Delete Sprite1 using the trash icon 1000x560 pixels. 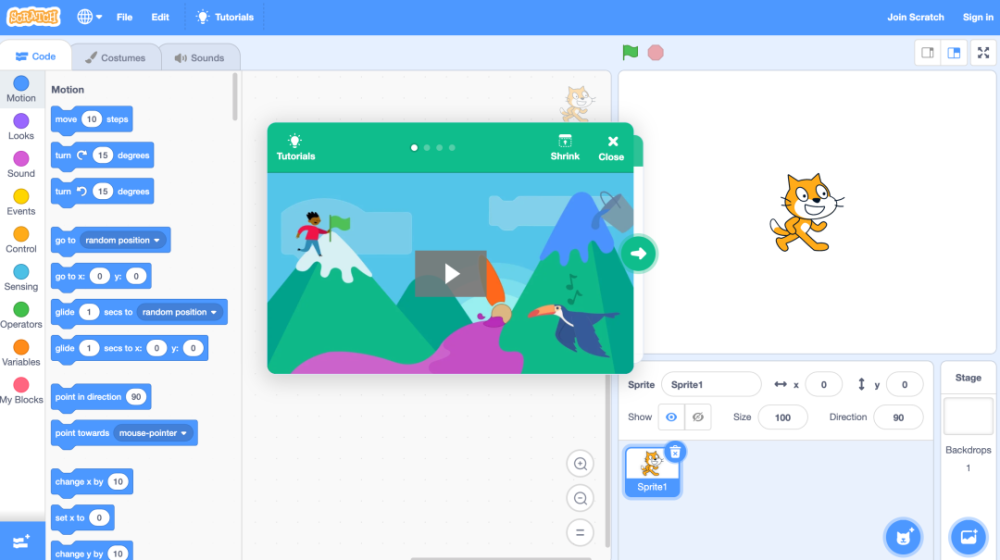point(675,452)
